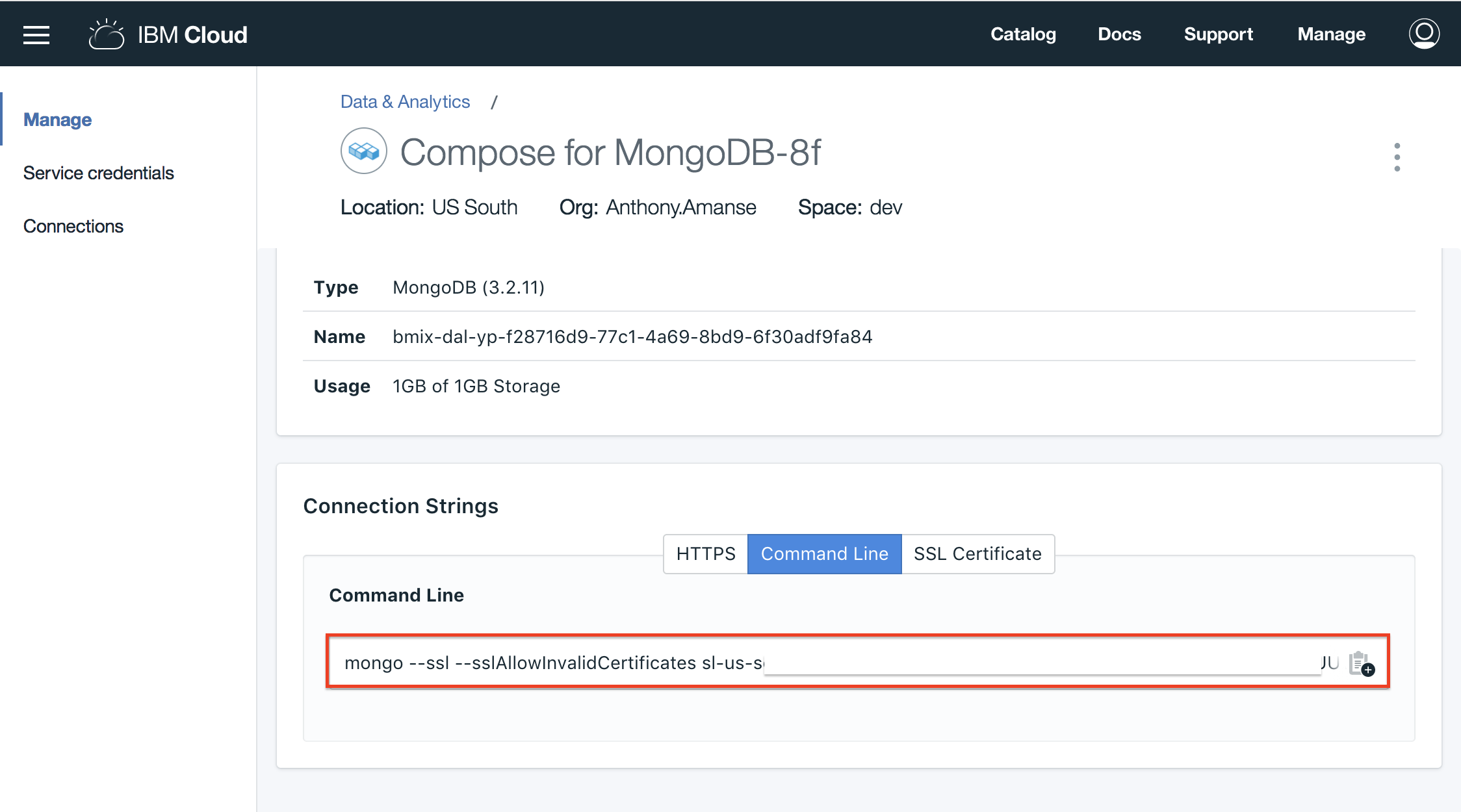
Task: Go to Support in header
Action: point(1218,34)
